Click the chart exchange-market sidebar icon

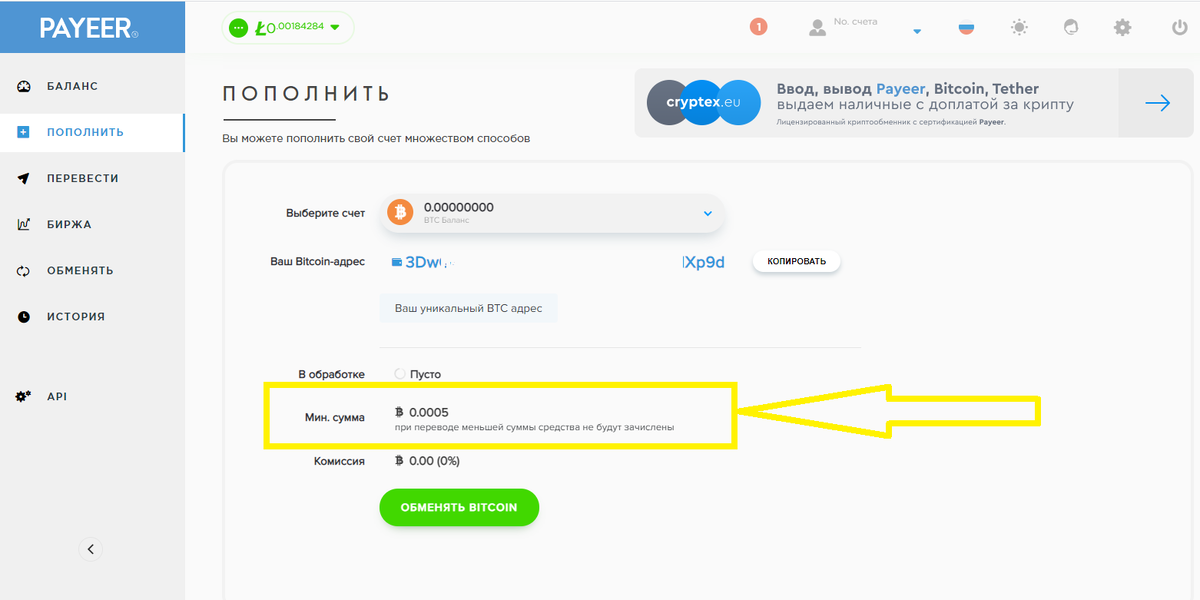[x=24, y=224]
